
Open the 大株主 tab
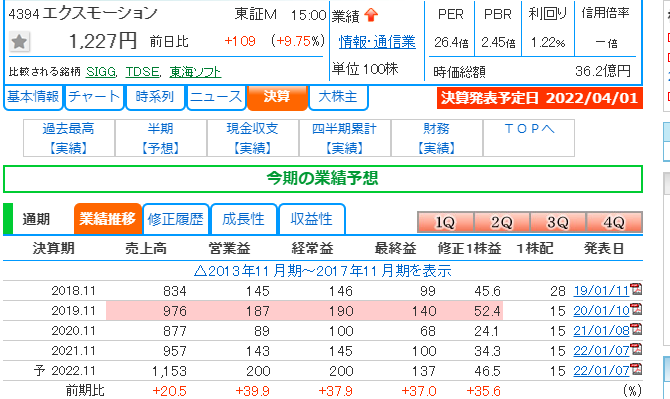pos(338,97)
